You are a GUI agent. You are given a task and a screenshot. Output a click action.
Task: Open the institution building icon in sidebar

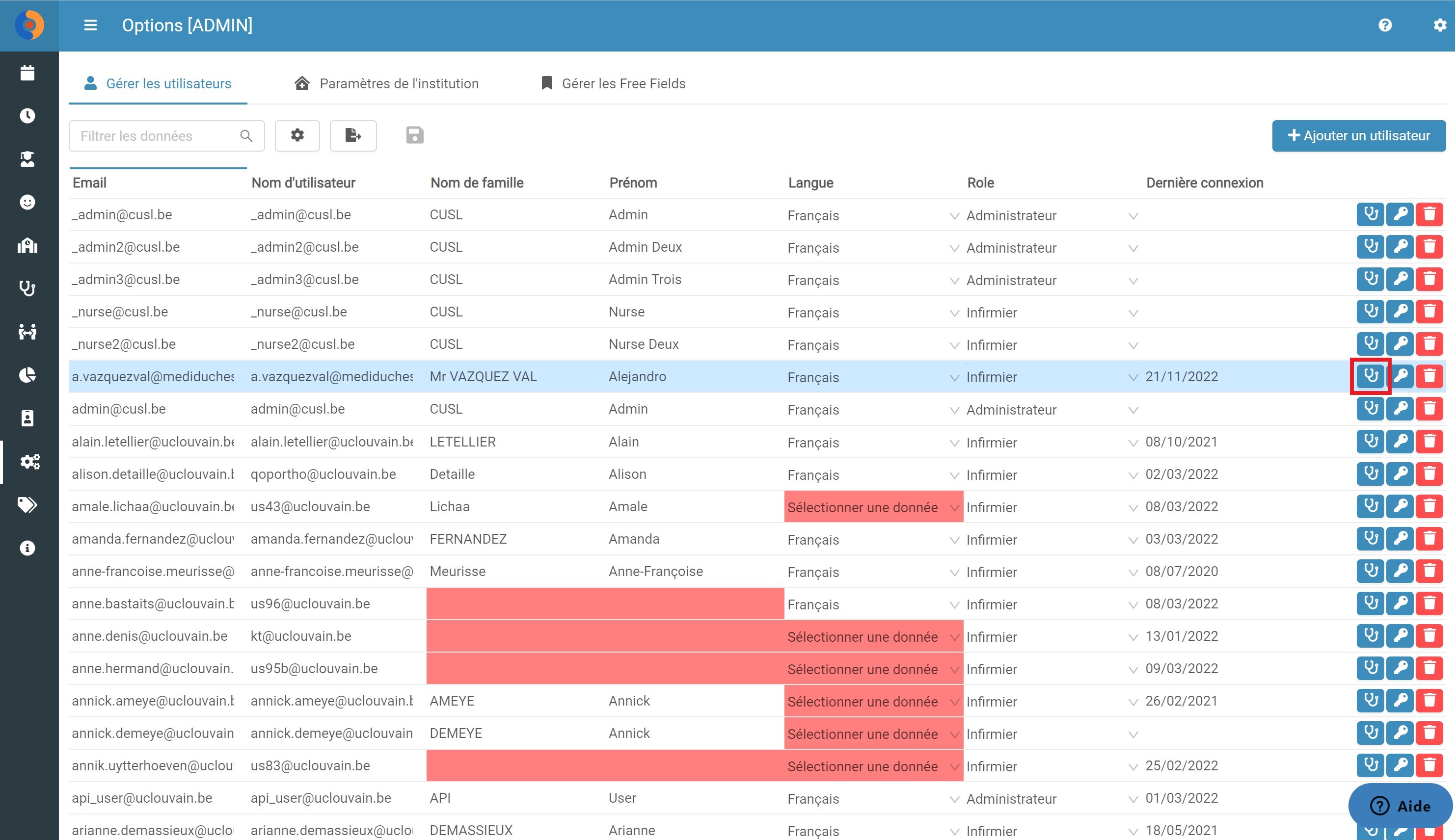pyautogui.click(x=27, y=246)
